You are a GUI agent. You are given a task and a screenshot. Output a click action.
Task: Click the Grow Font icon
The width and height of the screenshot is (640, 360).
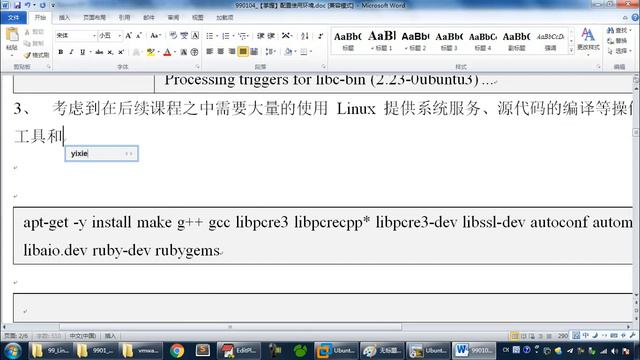tap(129, 36)
